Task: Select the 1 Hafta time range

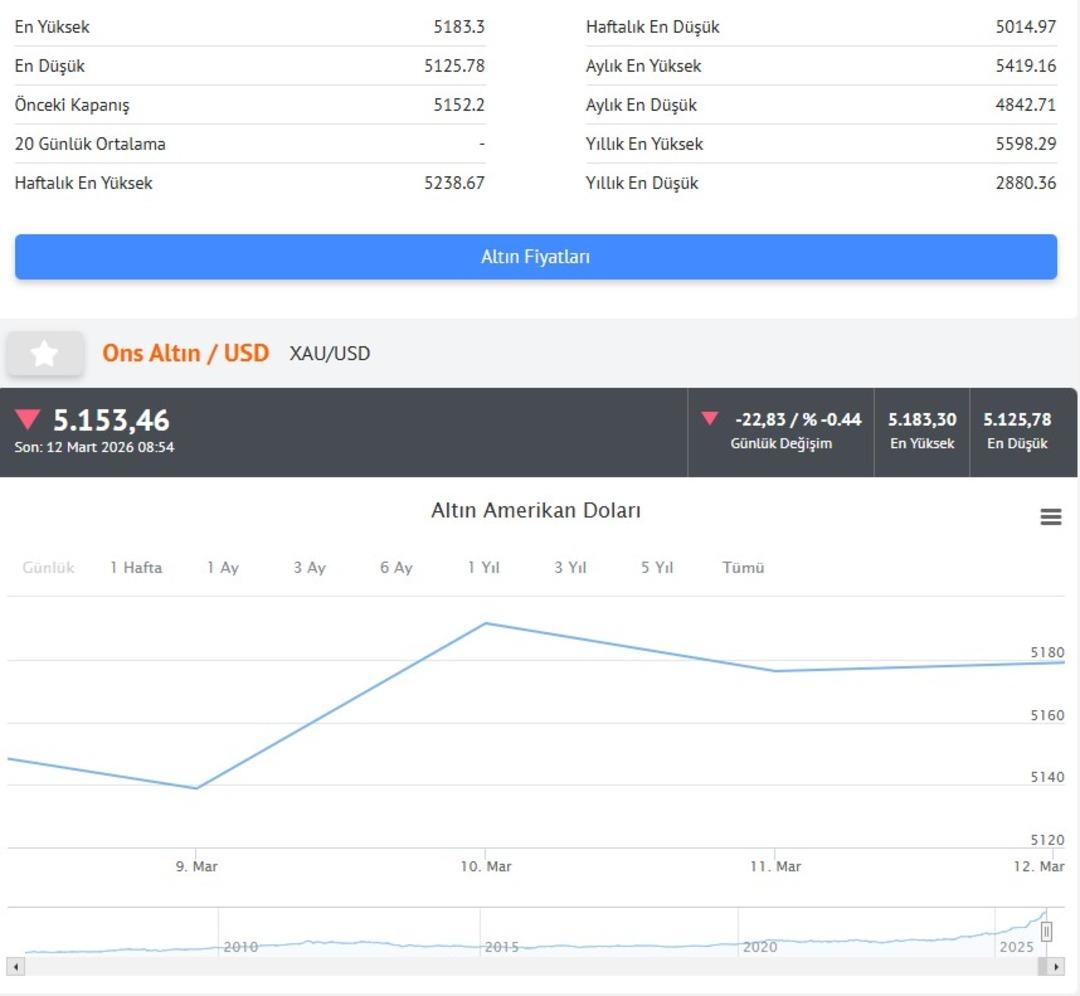Action: 136,567
